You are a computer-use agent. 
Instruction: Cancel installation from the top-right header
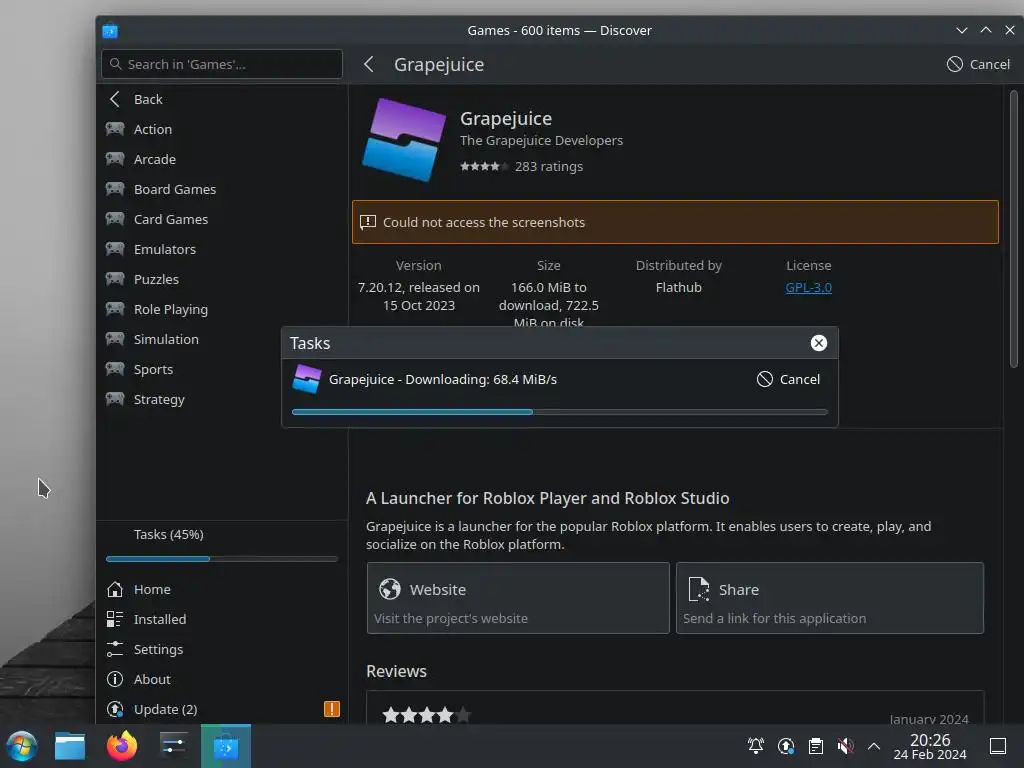(x=978, y=64)
